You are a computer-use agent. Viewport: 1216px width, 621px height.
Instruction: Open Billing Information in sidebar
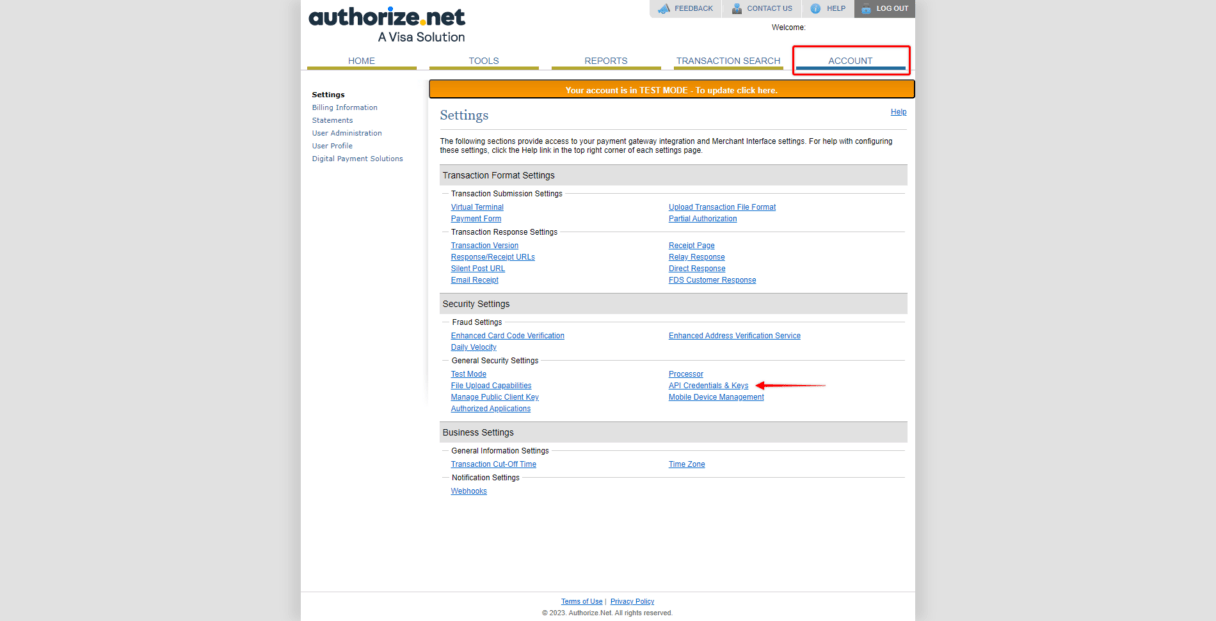(345, 108)
